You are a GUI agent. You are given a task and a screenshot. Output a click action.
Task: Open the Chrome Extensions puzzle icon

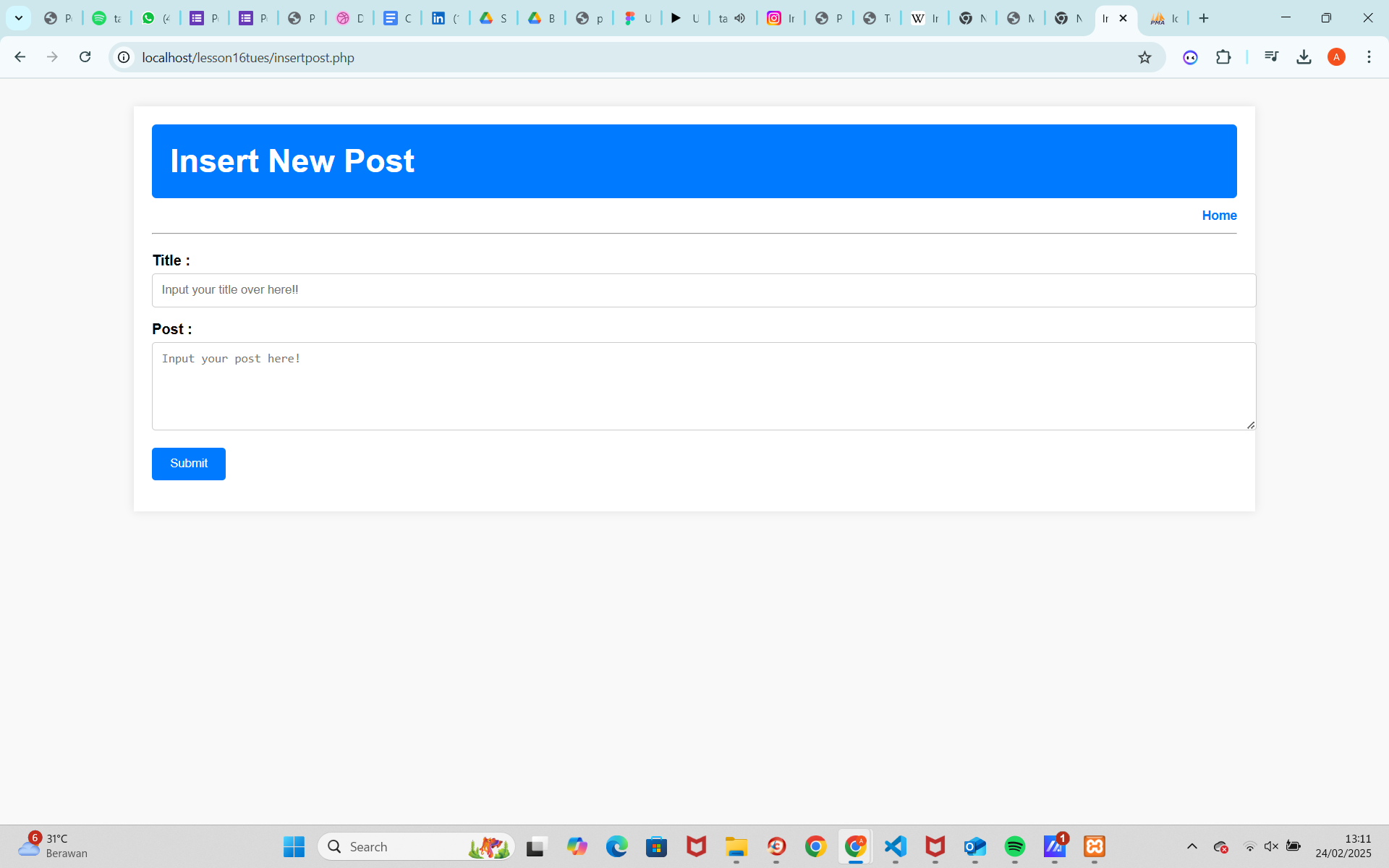click(1223, 57)
